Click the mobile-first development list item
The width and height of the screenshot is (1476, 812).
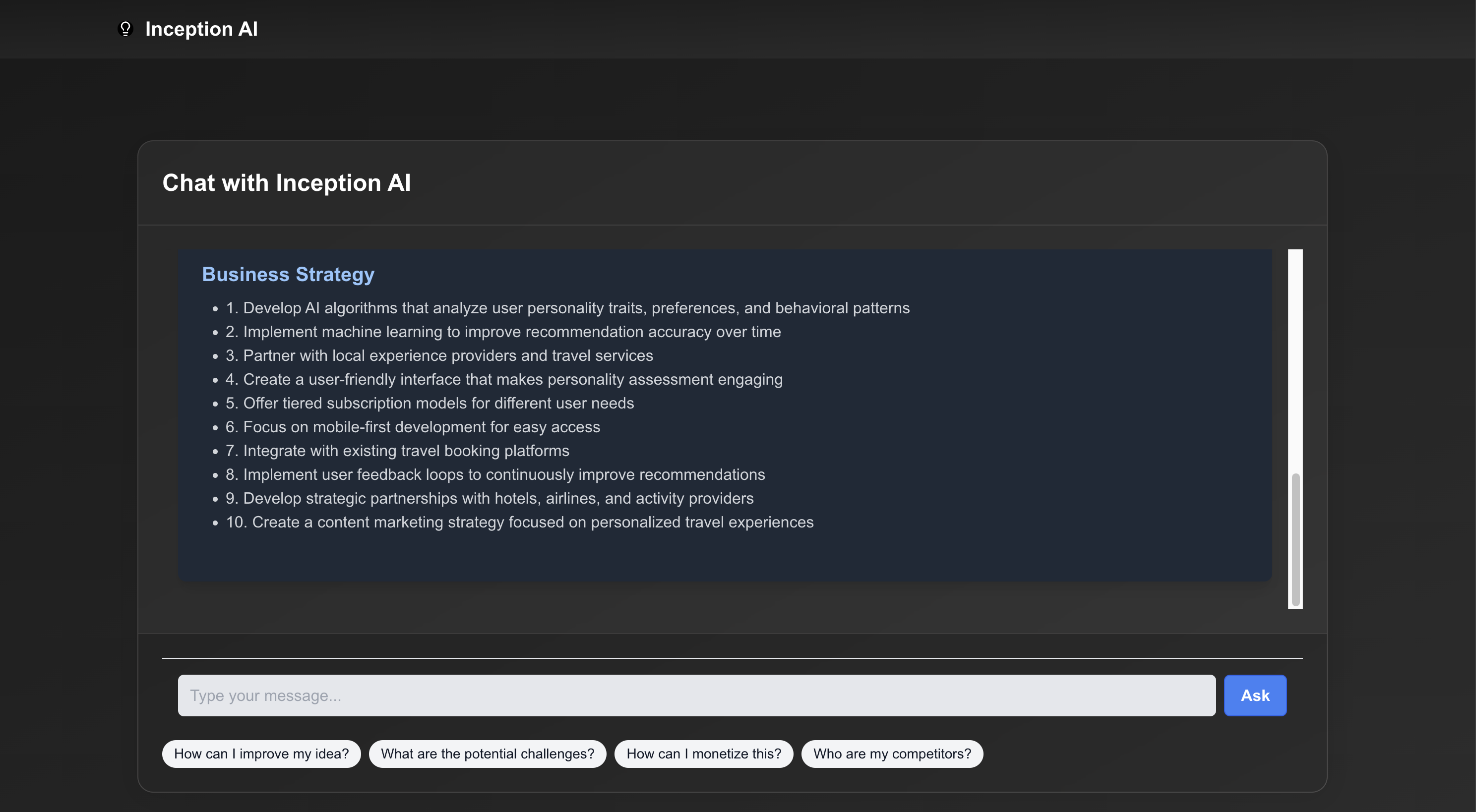(413, 427)
